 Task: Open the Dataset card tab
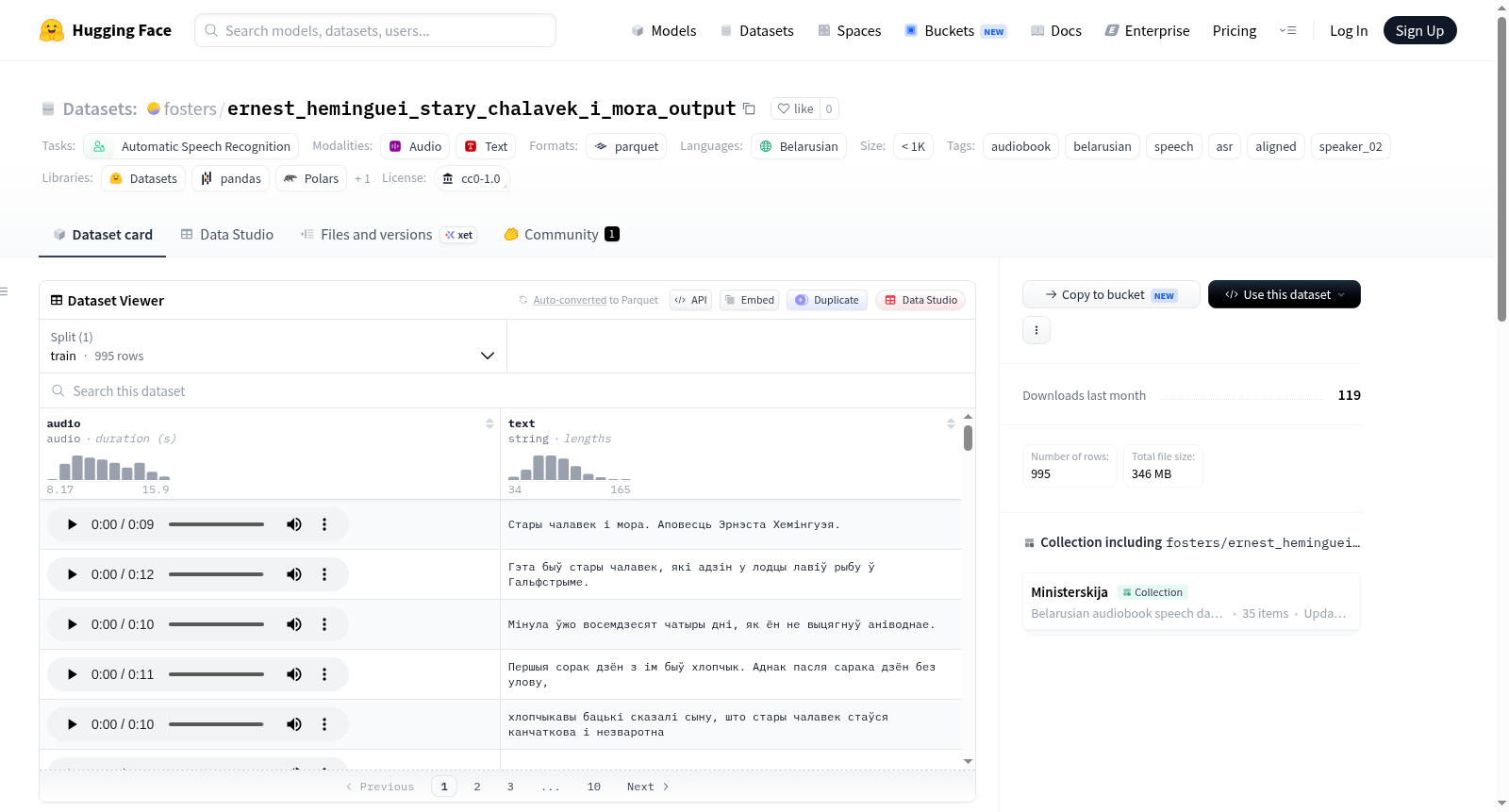click(103, 234)
